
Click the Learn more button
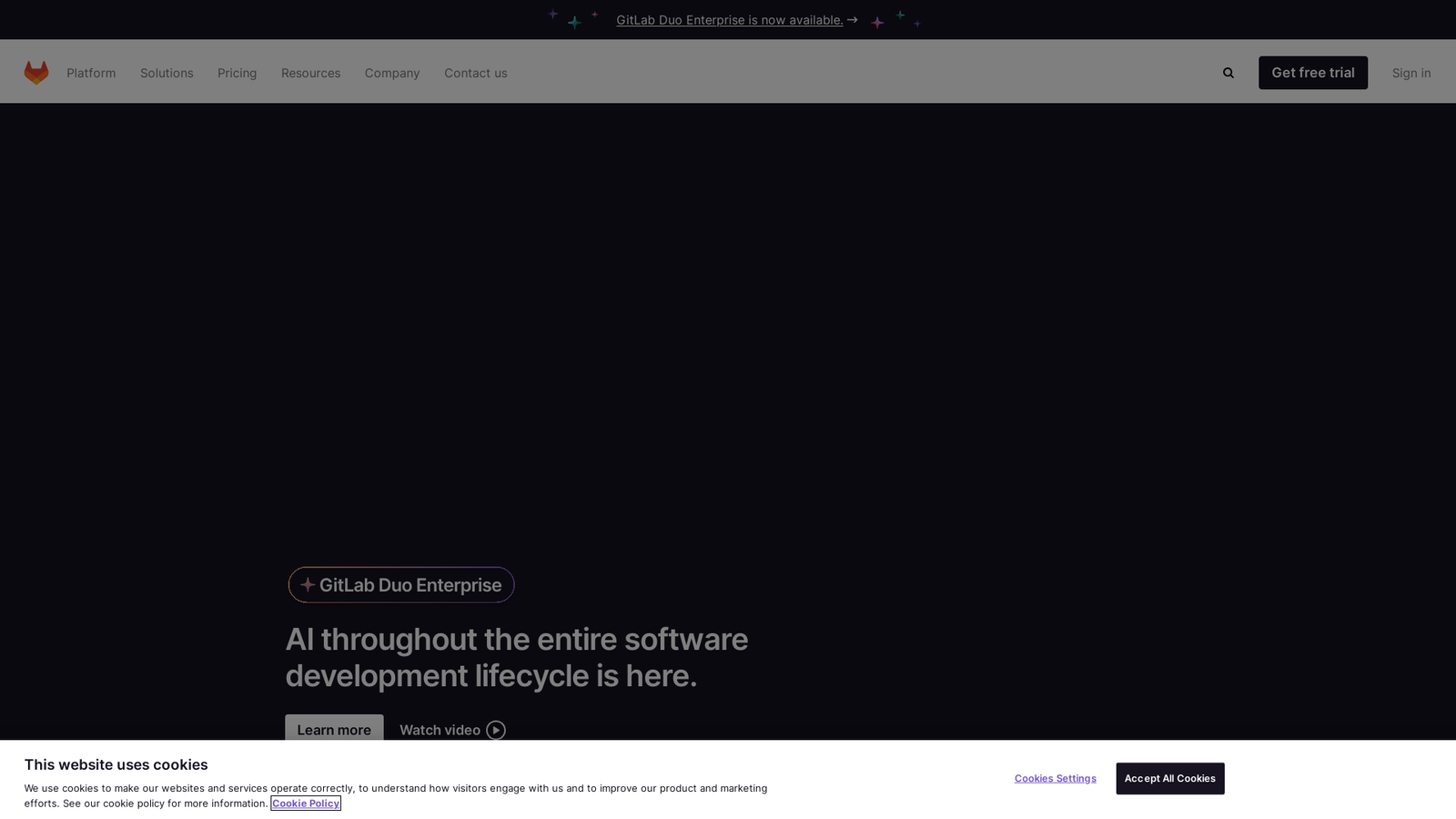334,729
